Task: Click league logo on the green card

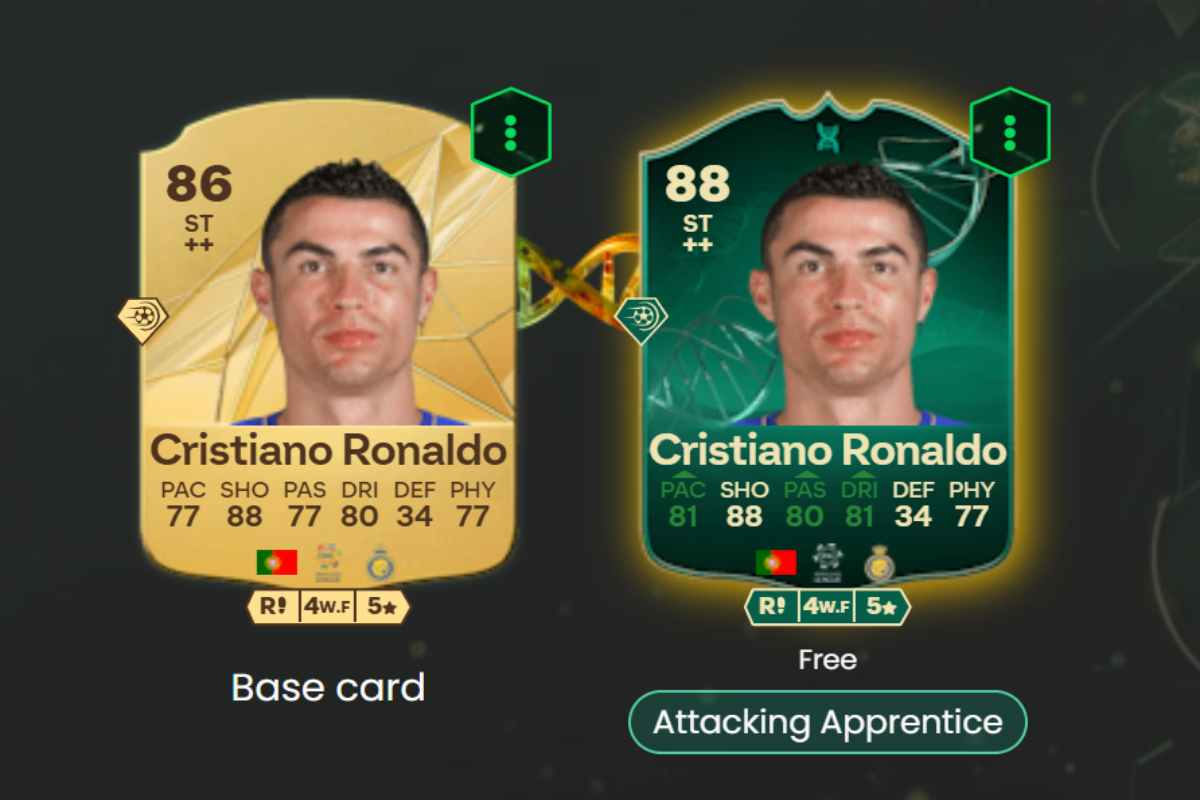Action: (x=828, y=563)
